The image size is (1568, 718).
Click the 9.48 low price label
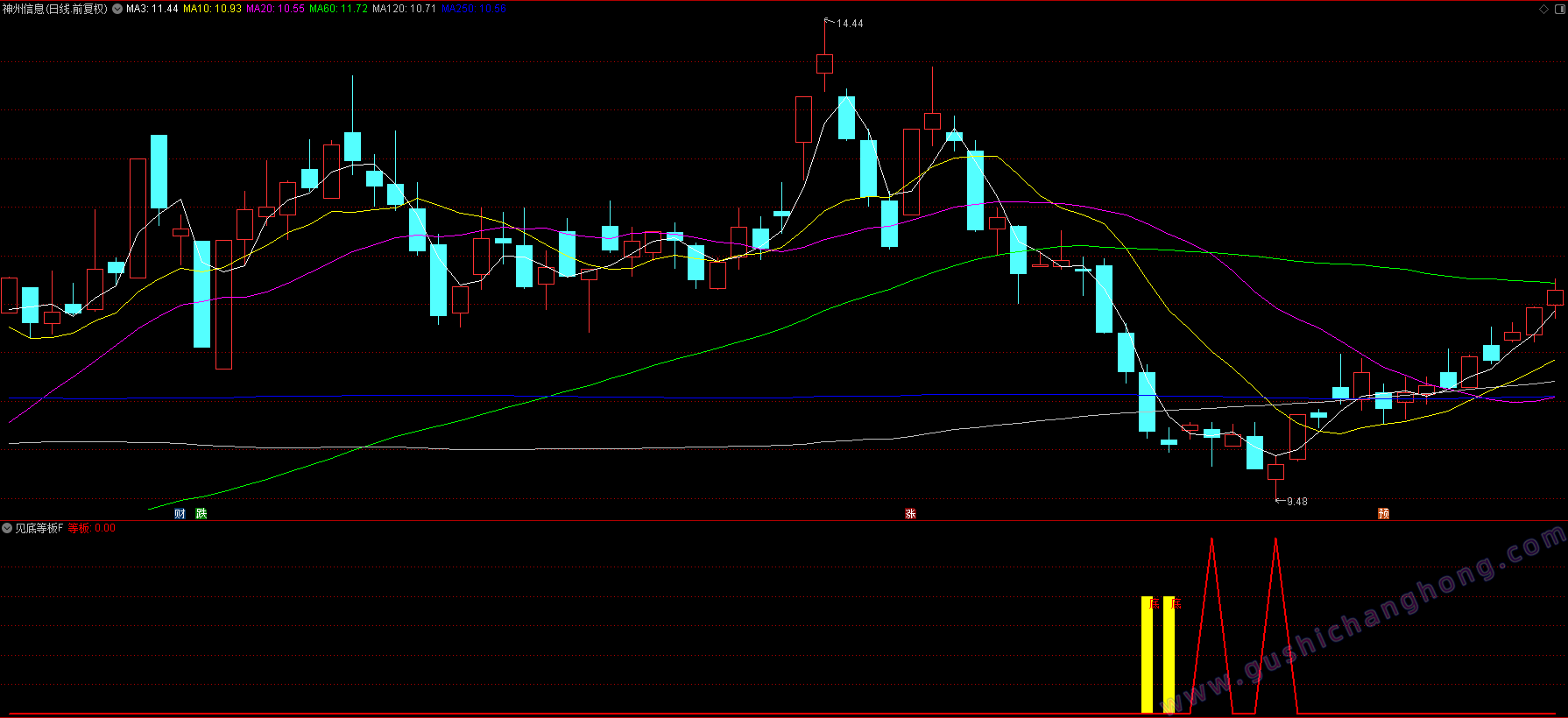tap(1297, 502)
